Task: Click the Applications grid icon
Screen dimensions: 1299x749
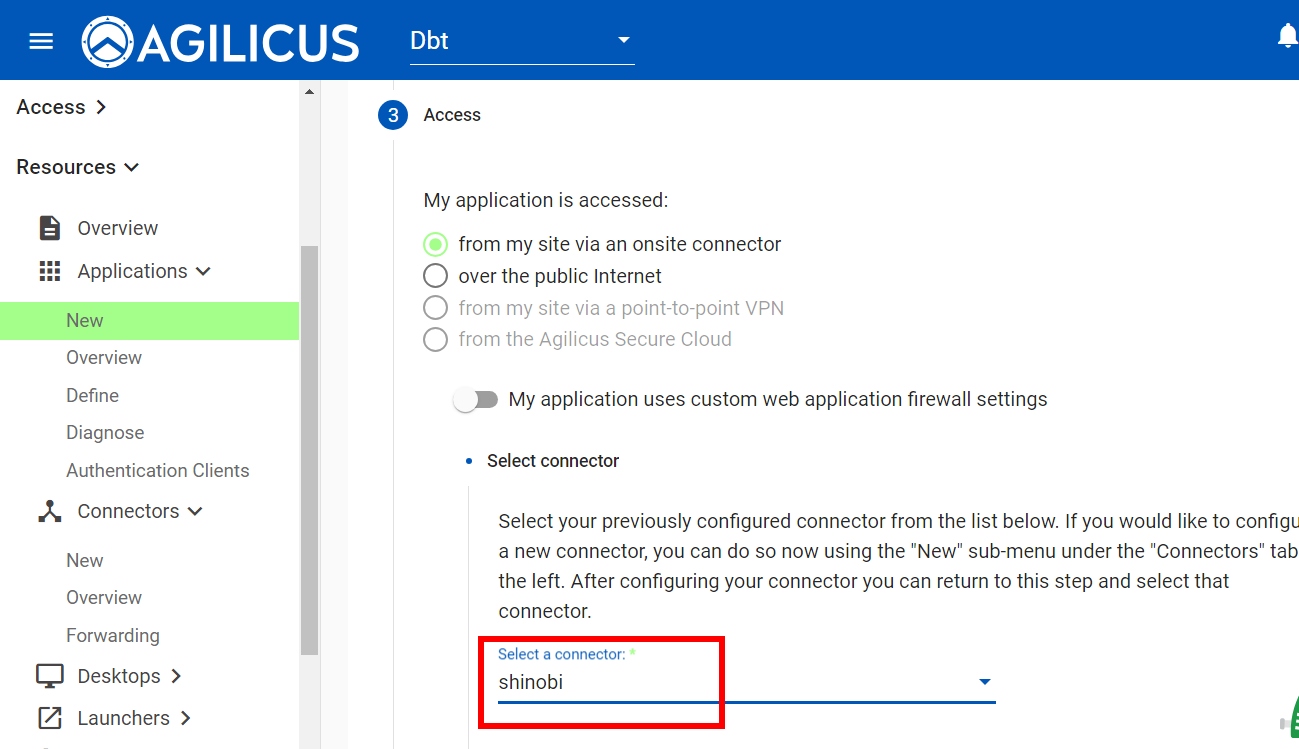Action: point(49,271)
